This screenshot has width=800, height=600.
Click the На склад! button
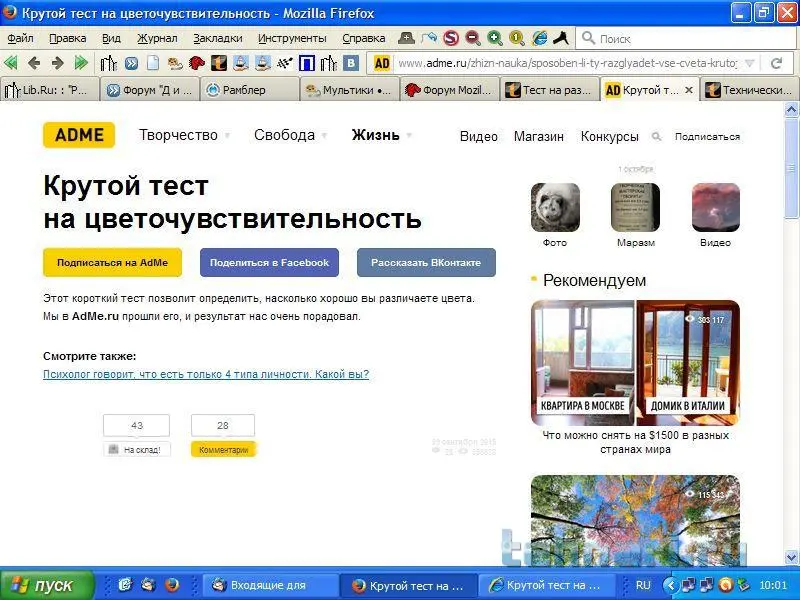137,449
